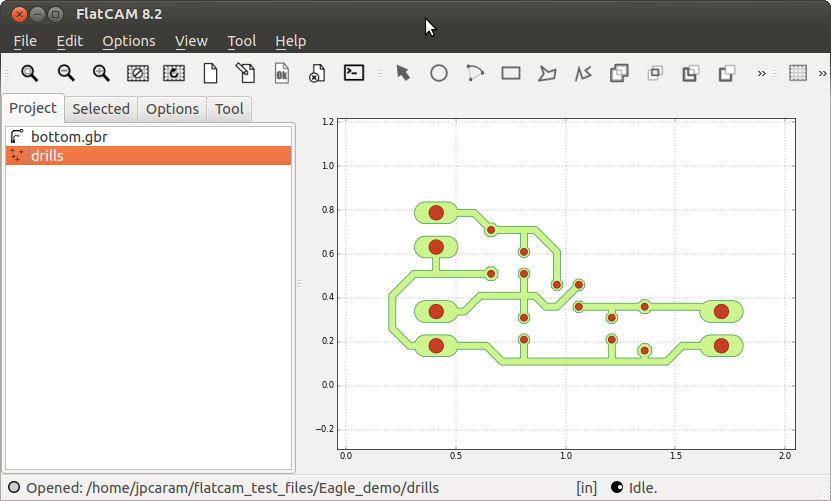Open the Tool menu
831x501 pixels.
click(x=241, y=41)
